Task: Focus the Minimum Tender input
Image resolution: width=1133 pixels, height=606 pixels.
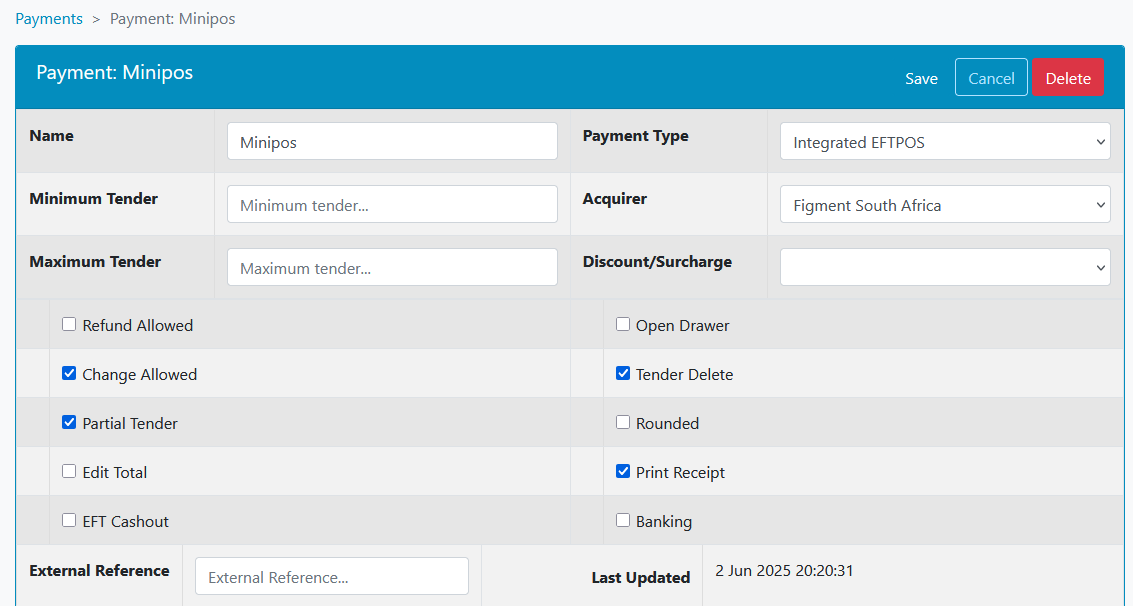Action: [392, 204]
